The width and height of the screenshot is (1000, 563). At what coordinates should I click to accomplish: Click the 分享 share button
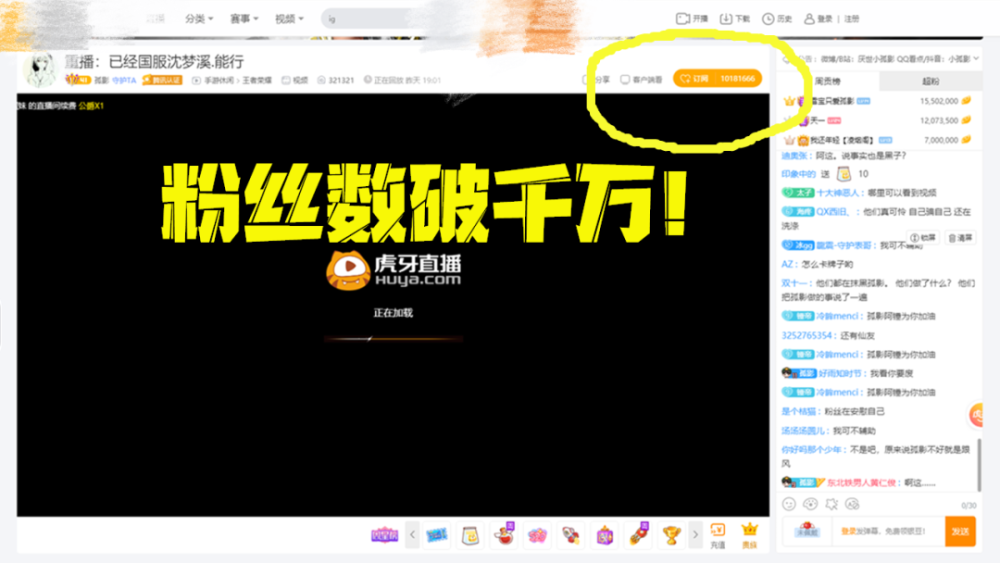click(x=596, y=80)
